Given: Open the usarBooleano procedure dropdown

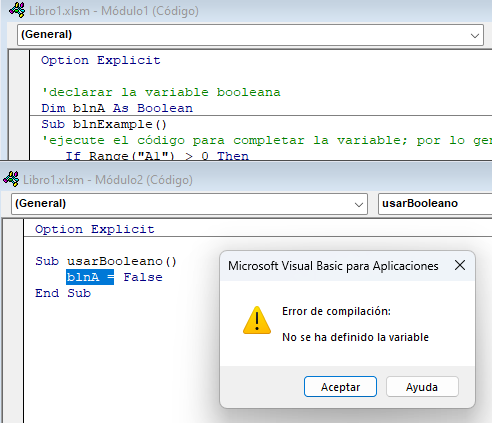Looking at the screenshot, I should coord(435,204).
